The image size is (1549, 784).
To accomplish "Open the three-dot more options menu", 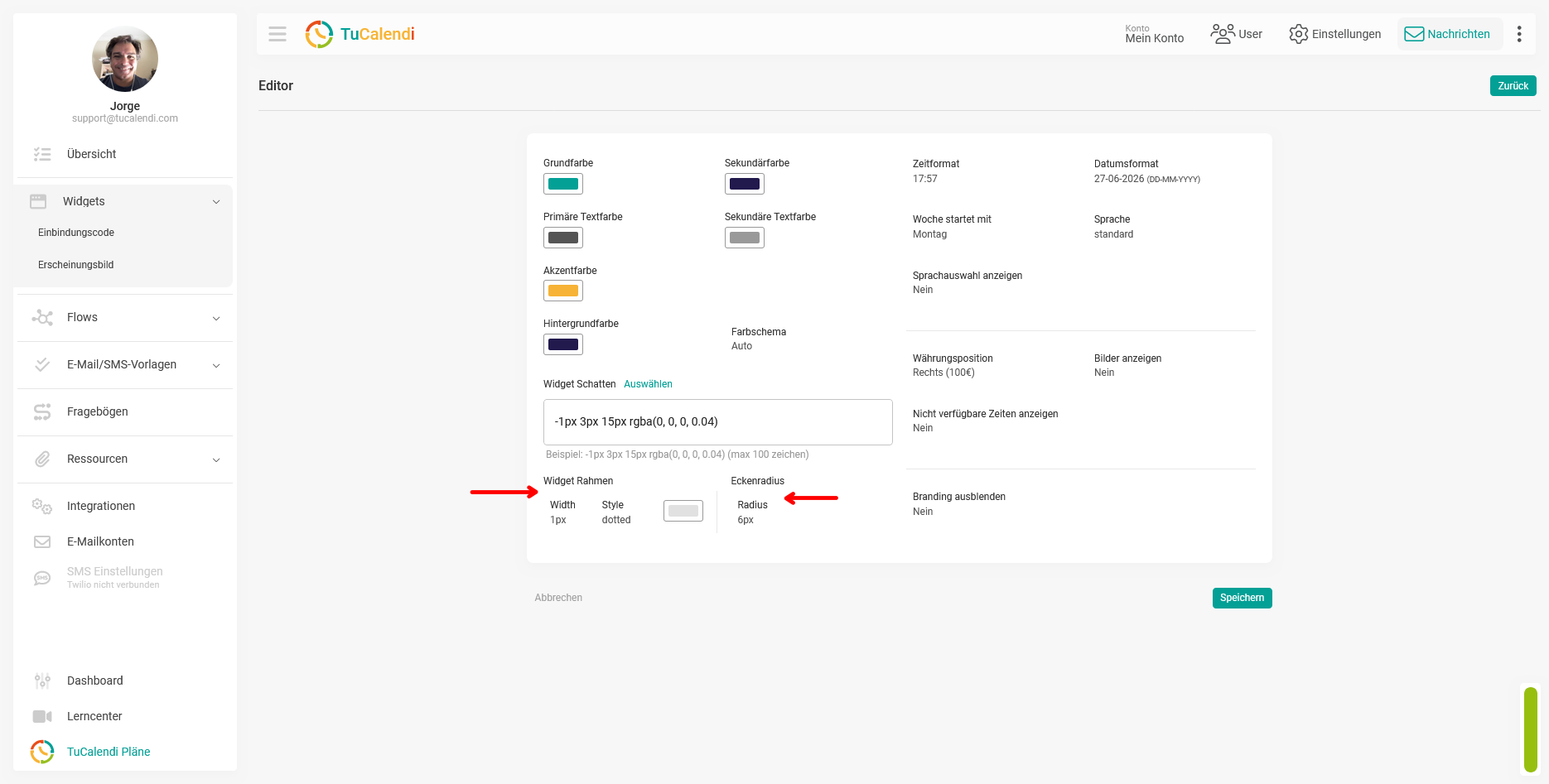I will click(x=1519, y=34).
